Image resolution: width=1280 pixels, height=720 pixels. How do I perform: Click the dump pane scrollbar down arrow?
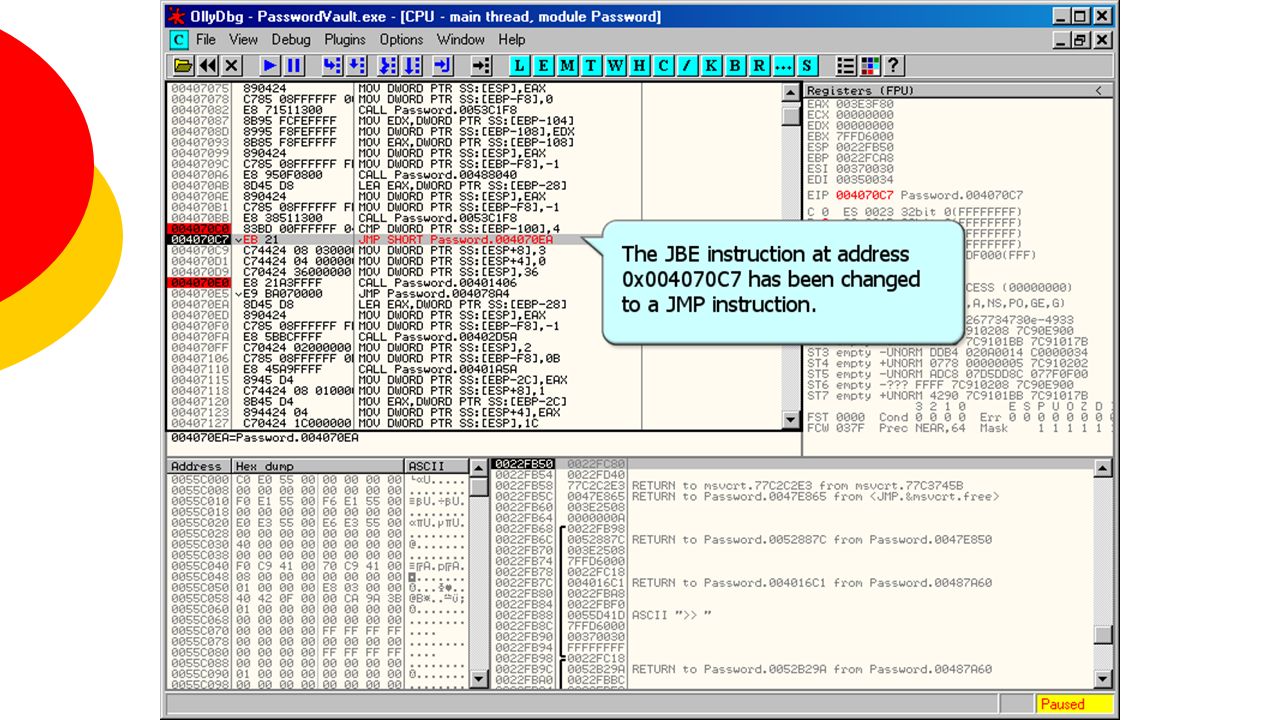(480, 679)
